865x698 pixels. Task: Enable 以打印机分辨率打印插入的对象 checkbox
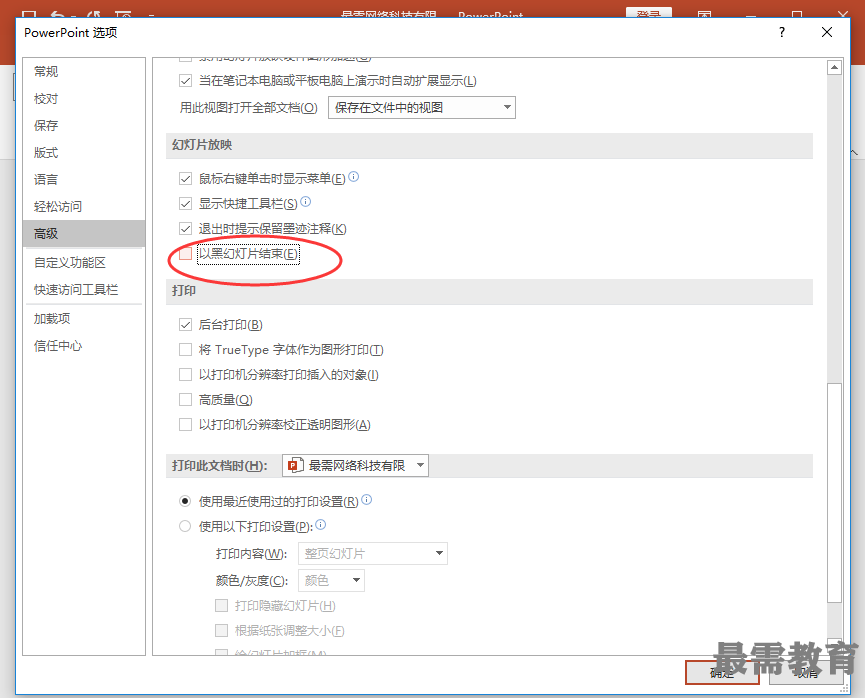(x=185, y=375)
